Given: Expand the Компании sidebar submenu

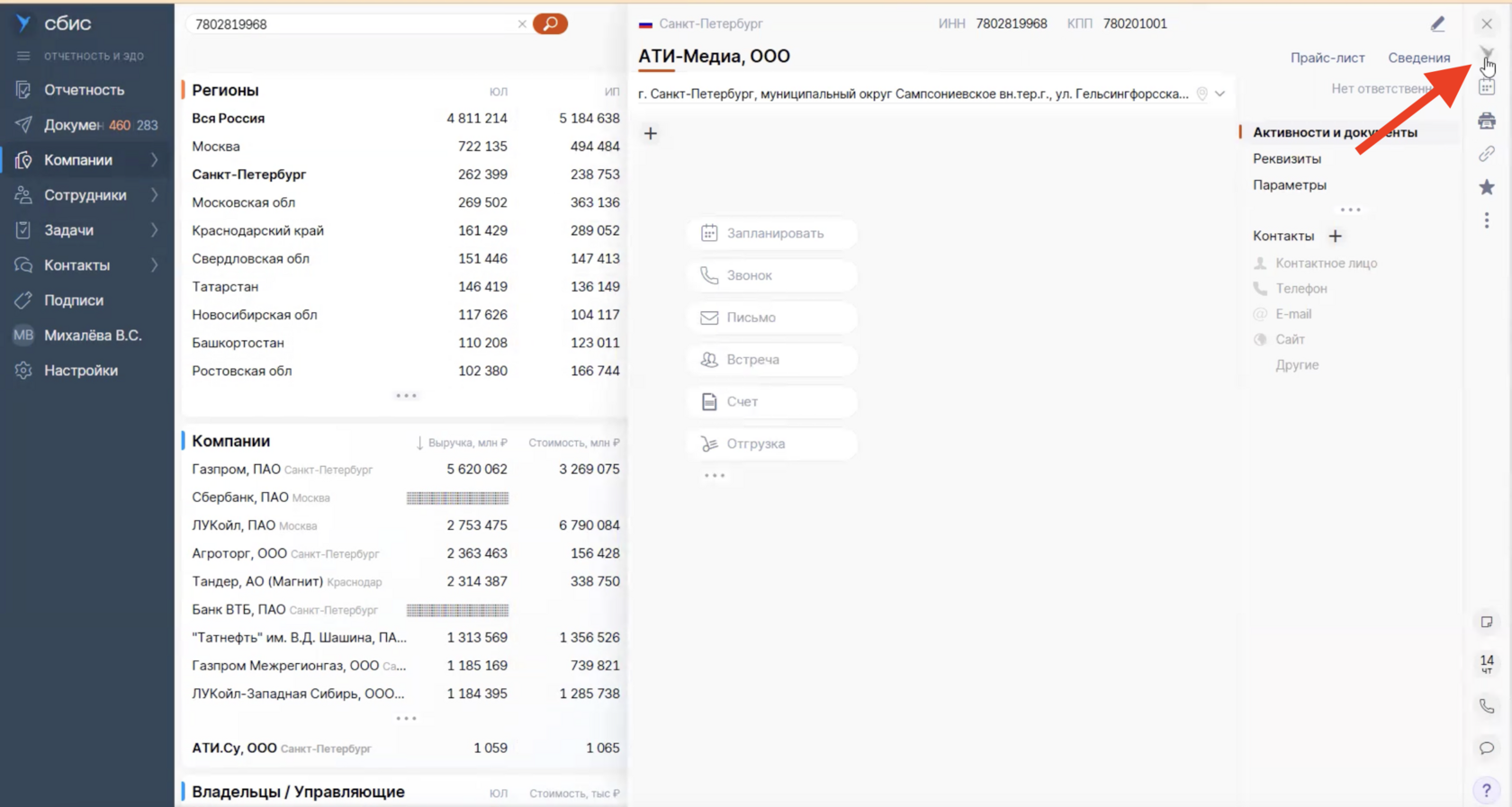Looking at the screenshot, I should pyautogui.click(x=155, y=160).
